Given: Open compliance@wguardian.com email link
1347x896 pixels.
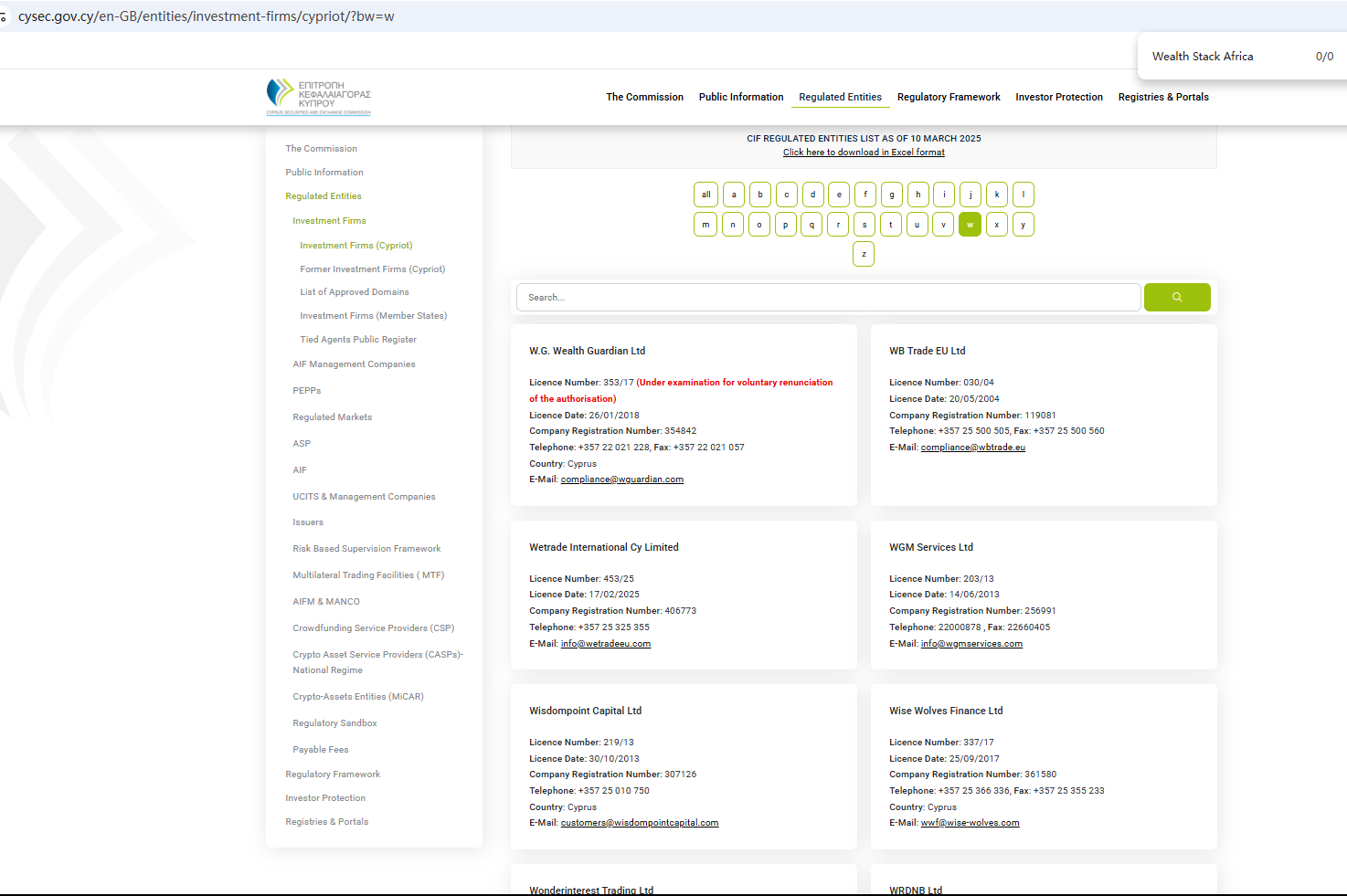Looking at the screenshot, I should 621,480.
